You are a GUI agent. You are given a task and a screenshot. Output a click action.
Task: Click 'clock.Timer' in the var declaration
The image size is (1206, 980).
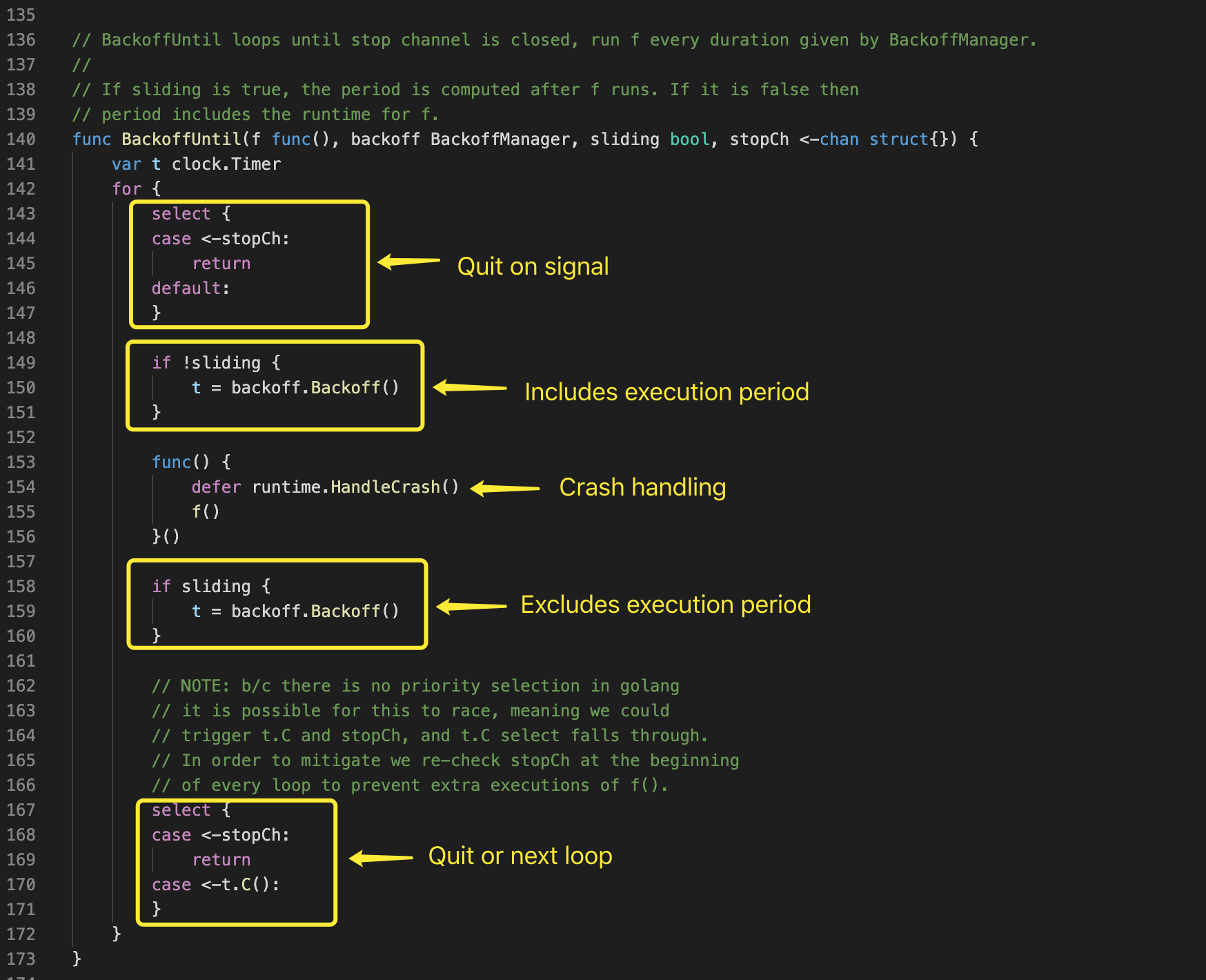[x=226, y=164]
